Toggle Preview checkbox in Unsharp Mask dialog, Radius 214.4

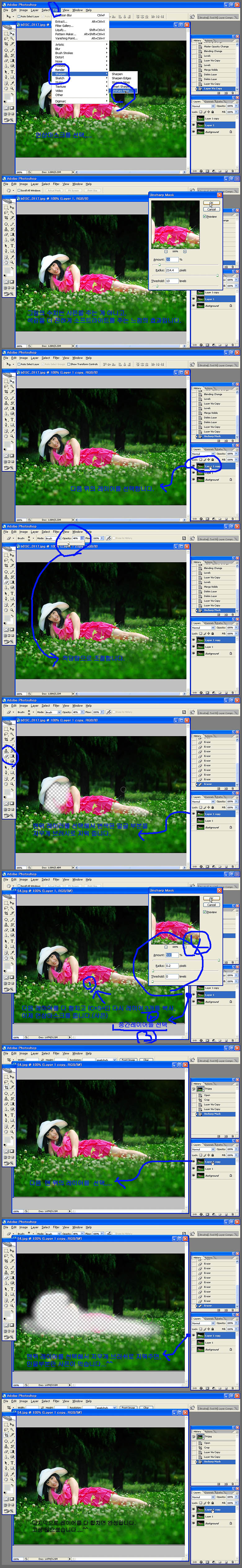(204, 217)
